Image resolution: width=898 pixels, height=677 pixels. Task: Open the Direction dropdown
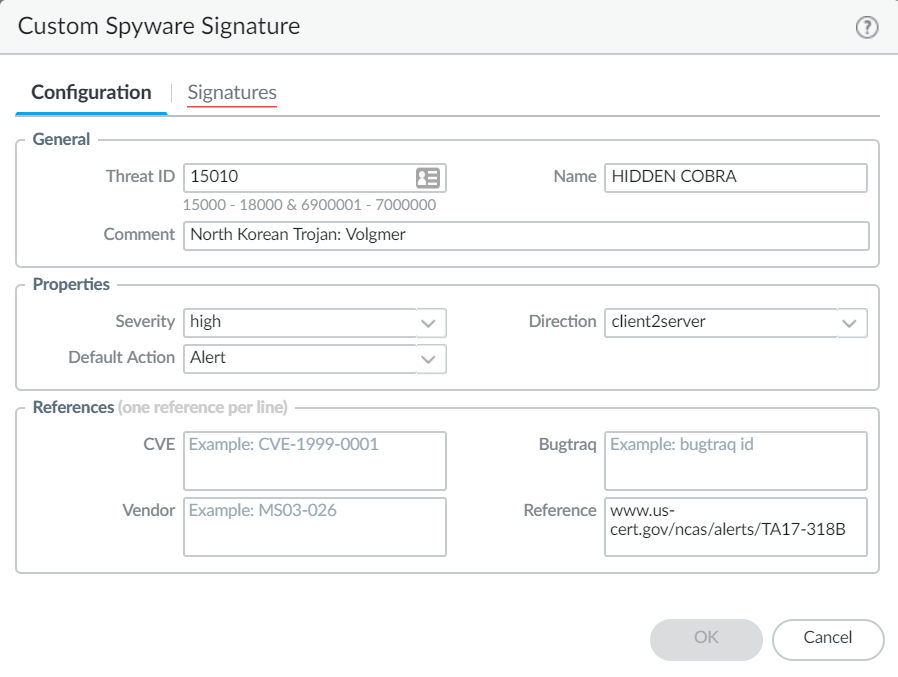[849, 323]
